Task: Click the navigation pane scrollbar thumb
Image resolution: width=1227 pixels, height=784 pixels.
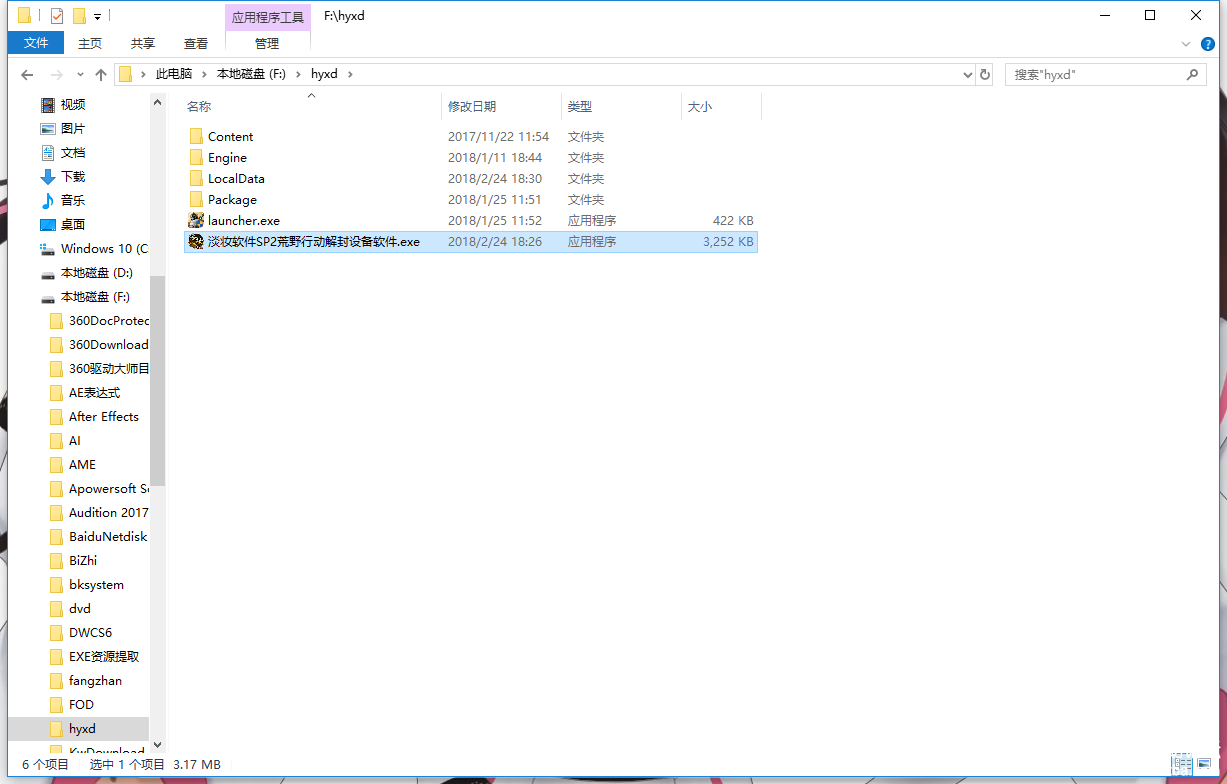Action: (157, 380)
